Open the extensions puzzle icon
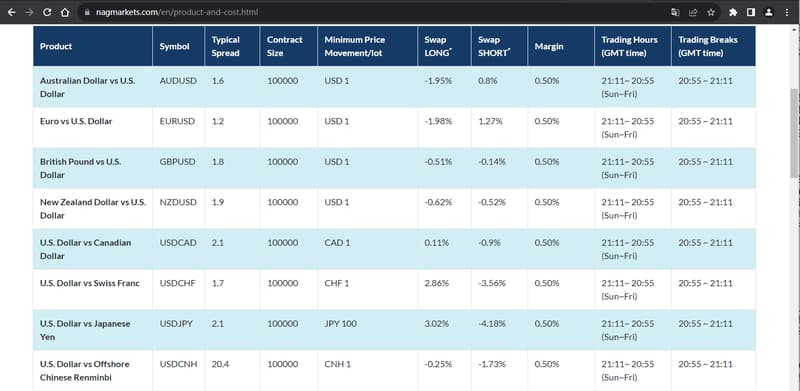This screenshot has width=800, height=391. (733, 12)
